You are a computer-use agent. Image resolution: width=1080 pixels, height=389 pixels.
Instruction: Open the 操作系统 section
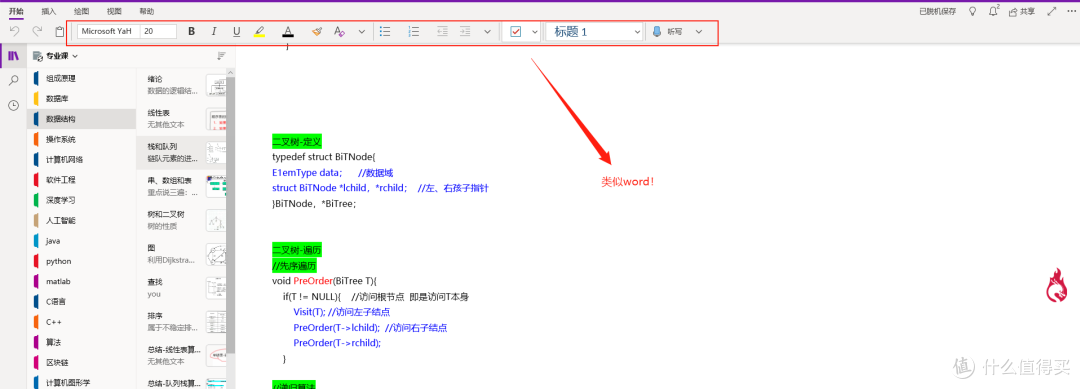point(81,140)
